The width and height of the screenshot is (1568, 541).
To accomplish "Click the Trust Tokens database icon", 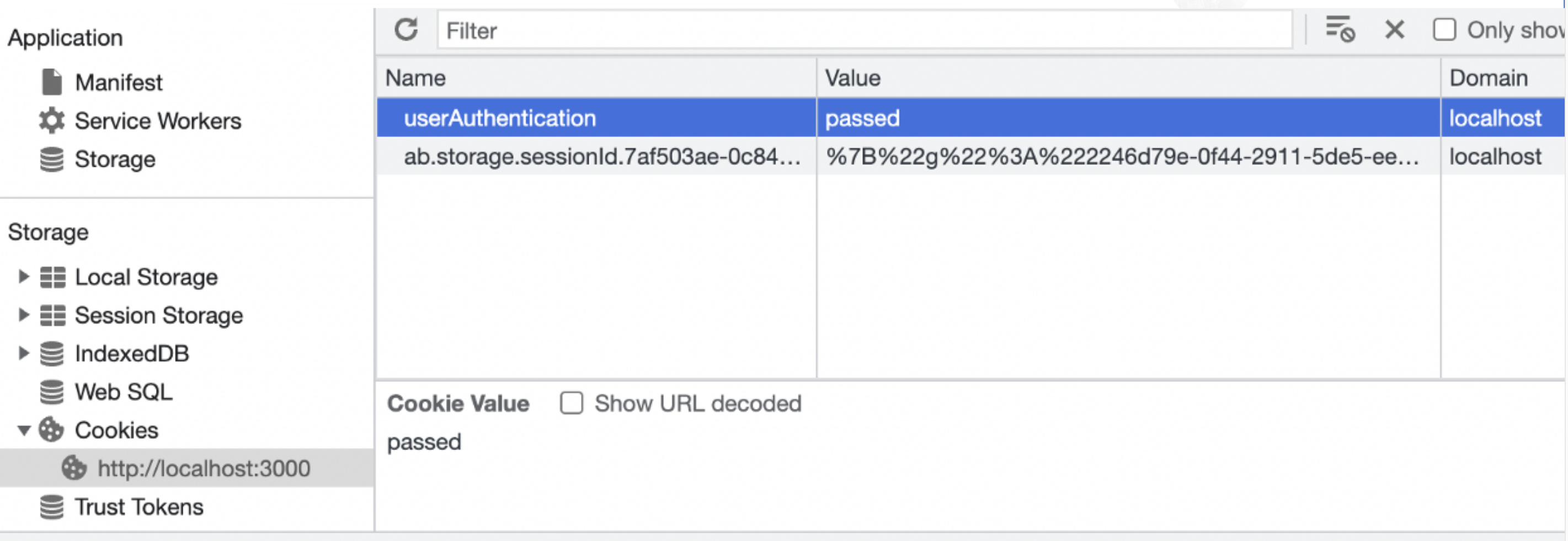I will point(52,507).
